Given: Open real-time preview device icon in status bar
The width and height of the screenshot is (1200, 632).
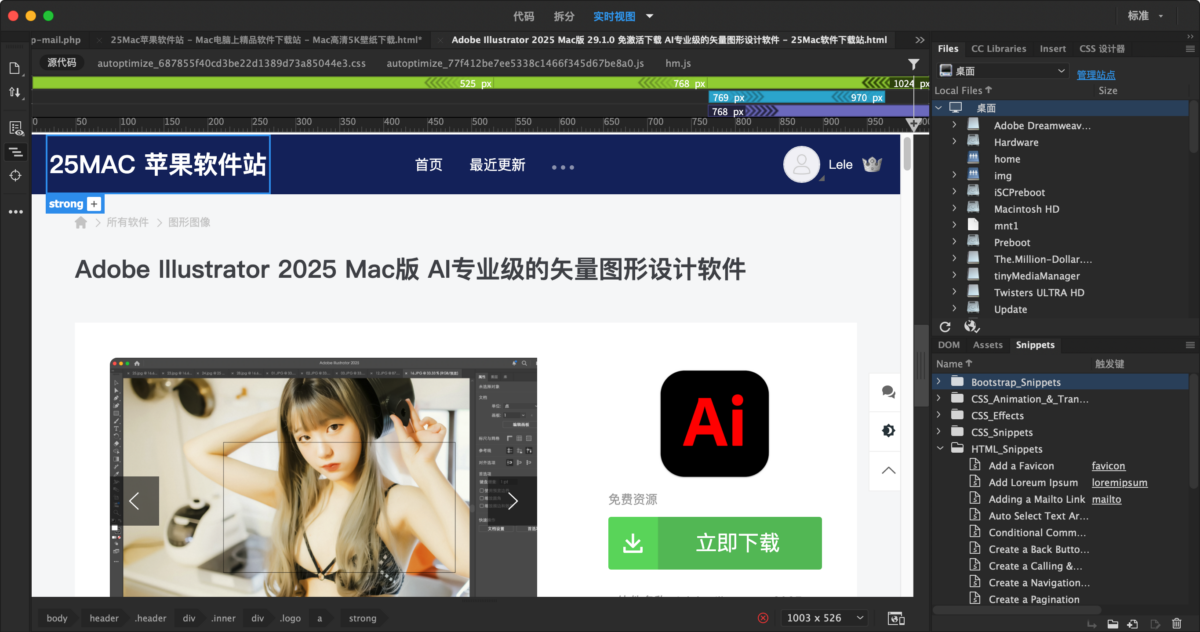Looking at the screenshot, I should (x=896, y=618).
